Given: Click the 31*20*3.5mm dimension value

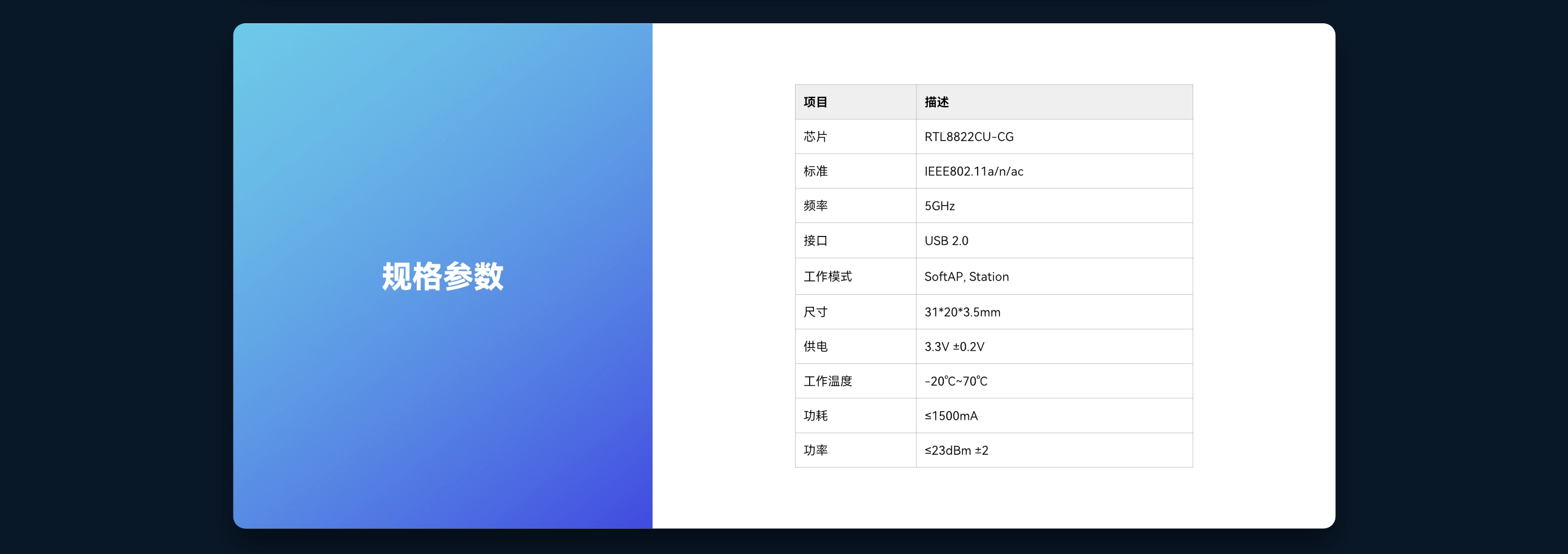Looking at the screenshot, I should (962, 312).
